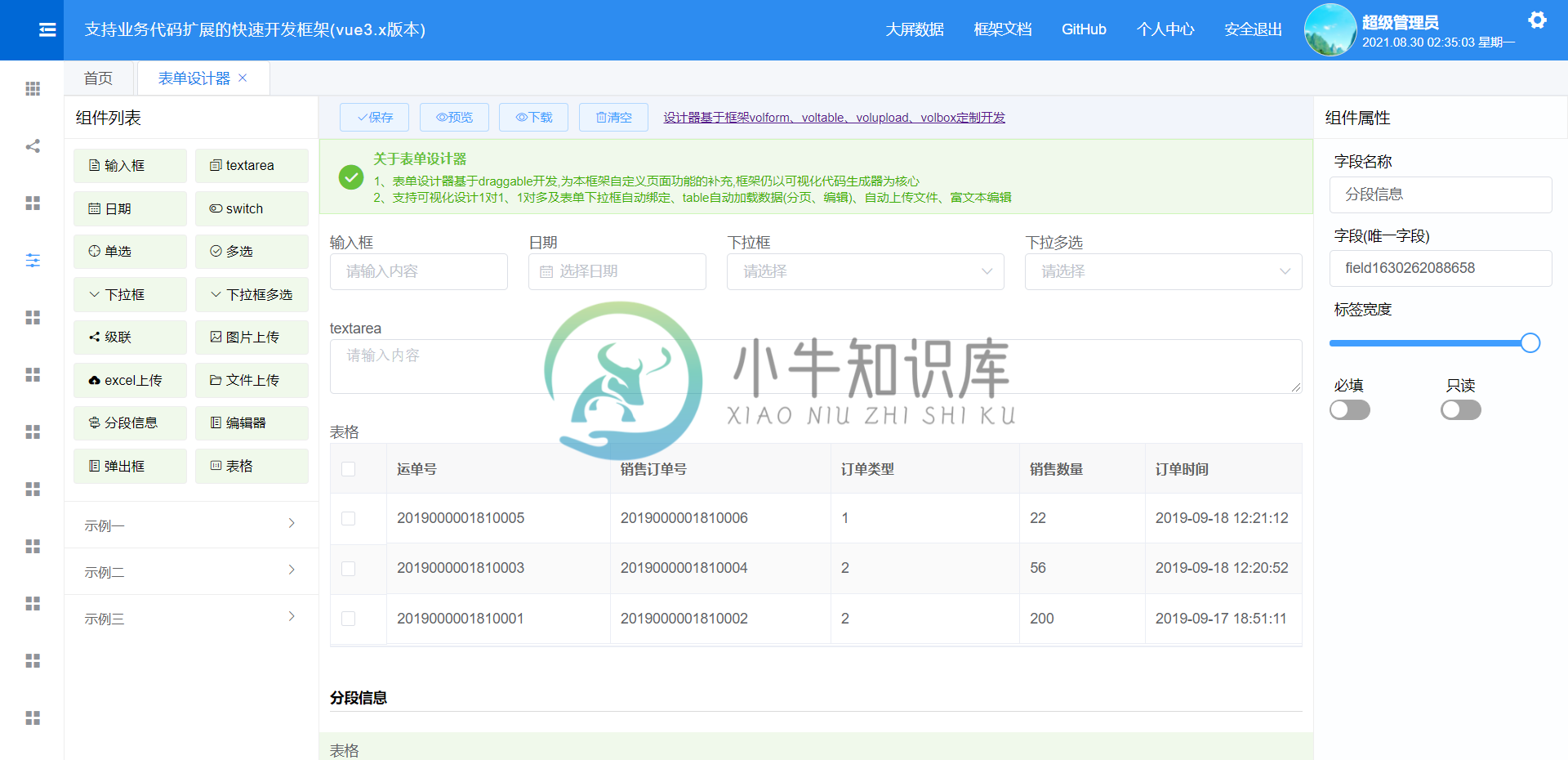Click into the textarea field
1568x760 pixels.
[816, 367]
